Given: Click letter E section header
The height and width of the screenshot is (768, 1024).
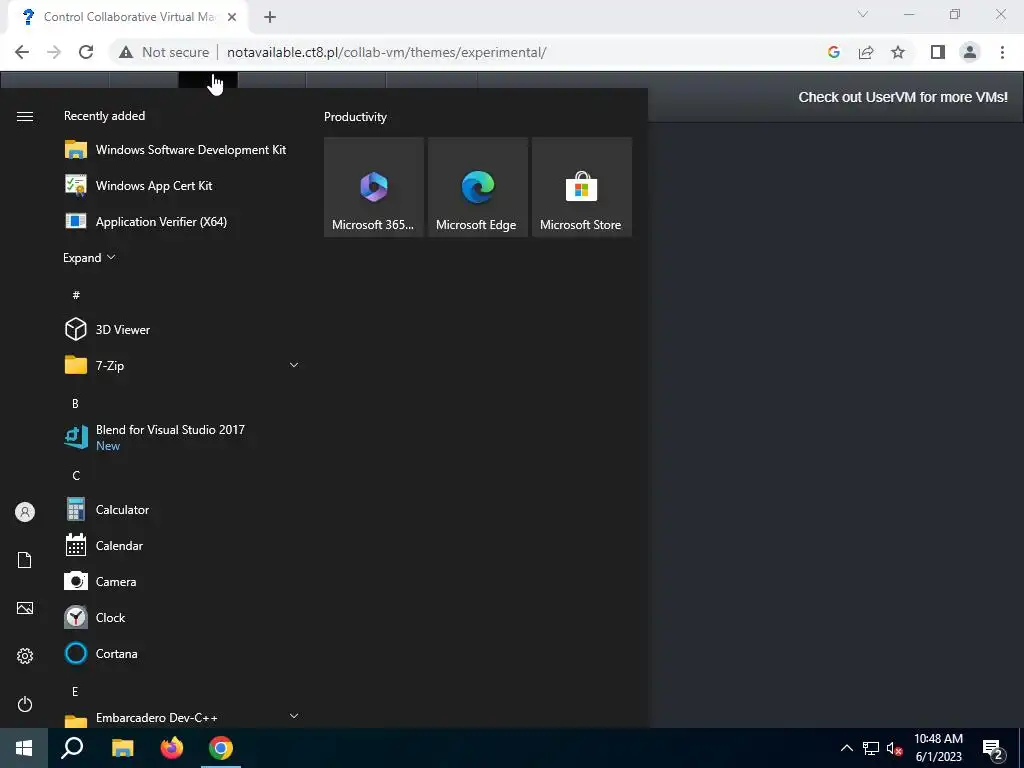Looking at the screenshot, I should (75, 691).
